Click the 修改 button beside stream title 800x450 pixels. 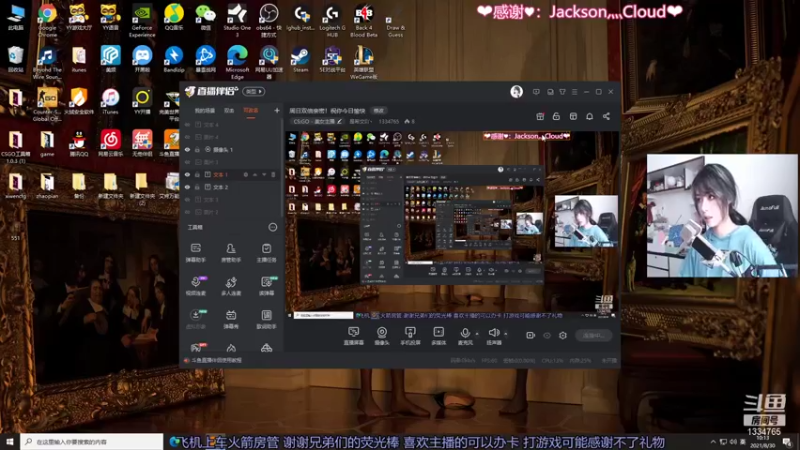[x=379, y=110]
